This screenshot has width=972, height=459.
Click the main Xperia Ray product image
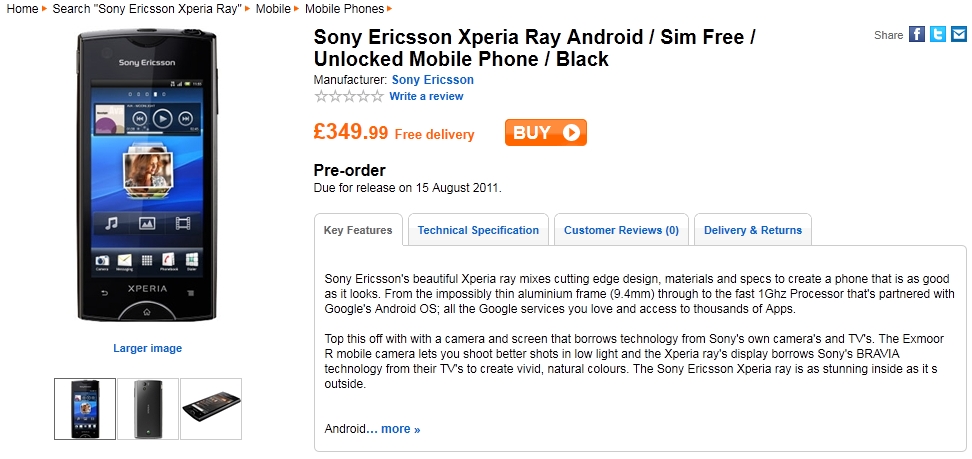[x=148, y=175]
